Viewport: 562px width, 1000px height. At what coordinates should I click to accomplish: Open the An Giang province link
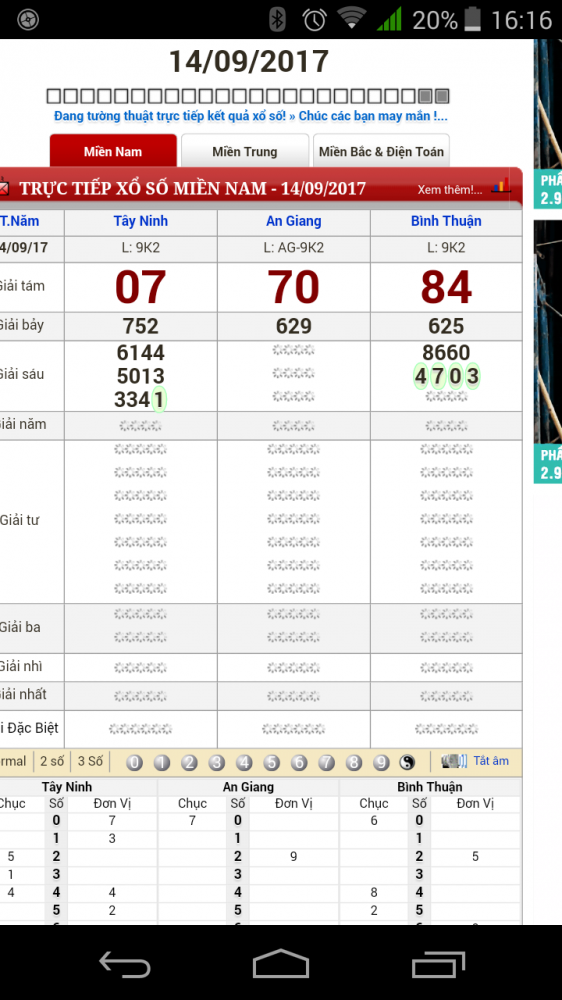tap(293, 221)
